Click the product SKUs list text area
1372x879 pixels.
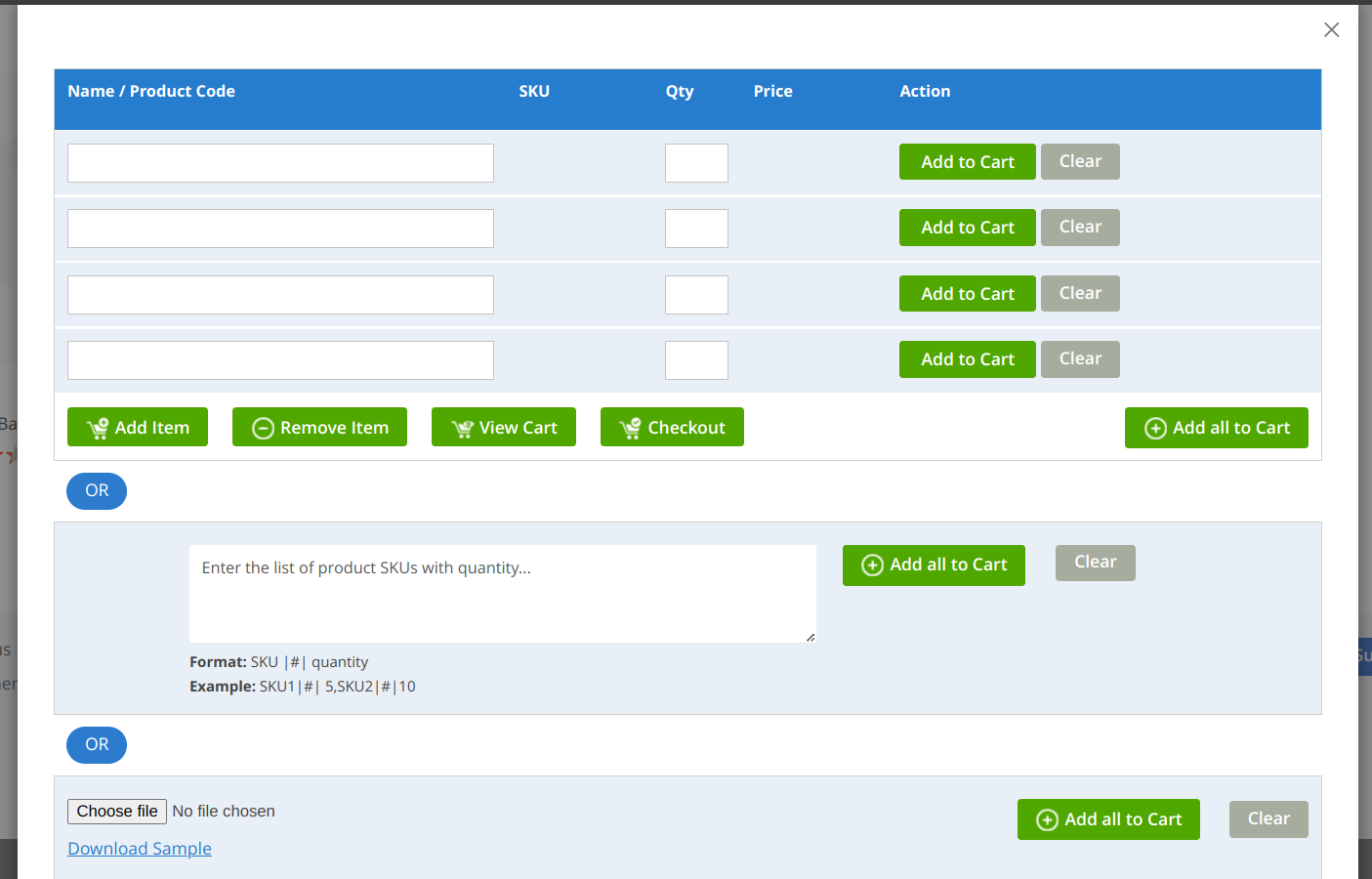pos(502,593)
